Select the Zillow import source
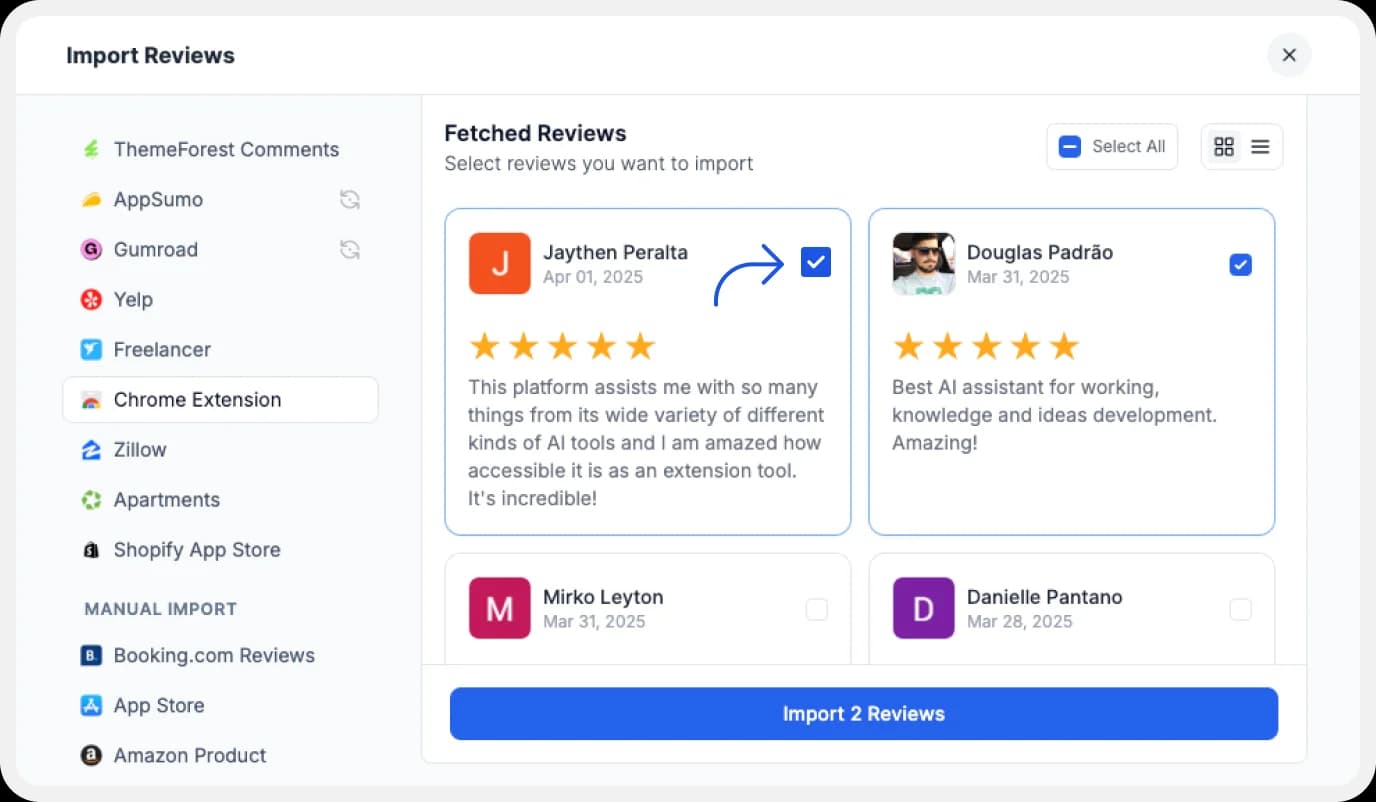1376x802 pixels. pos(140,449)
